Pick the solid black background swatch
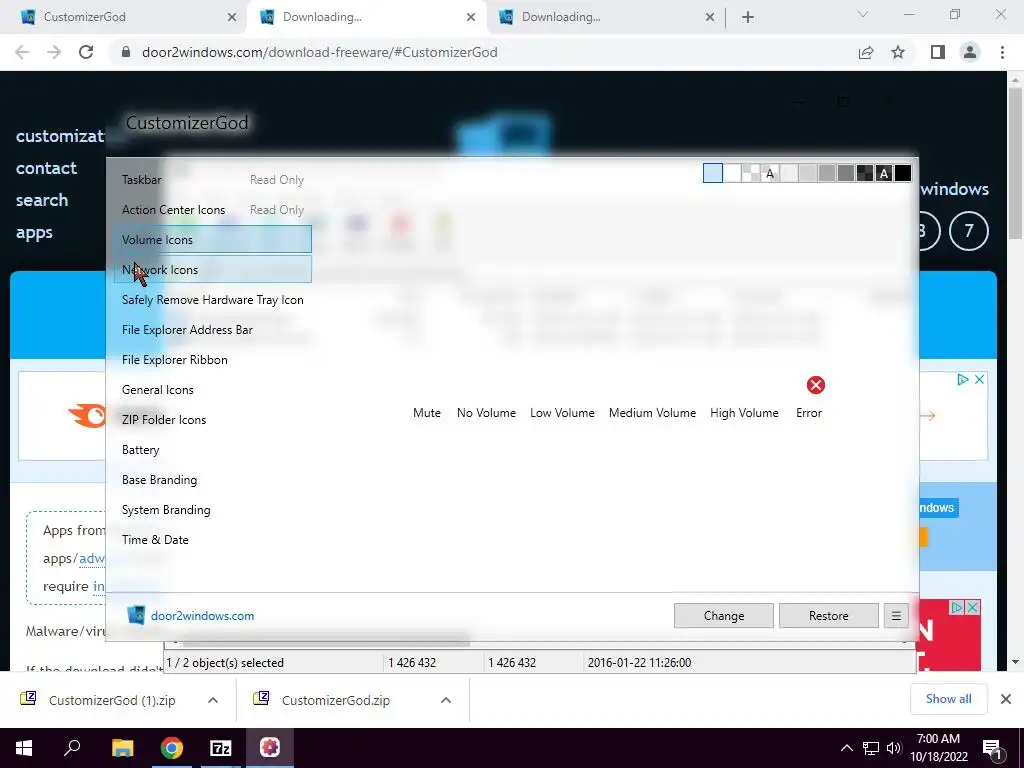1024x768 pixels. [x=903, y=173]
